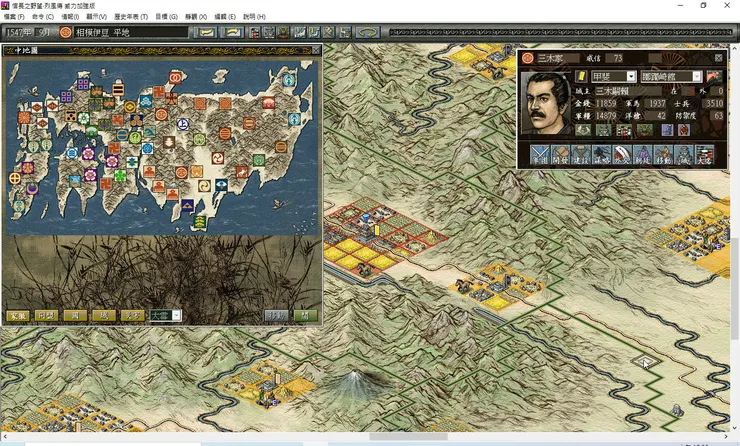Open the 檔案(F) menu
Viewport: 740px width, 446px height.
[14, 17]
